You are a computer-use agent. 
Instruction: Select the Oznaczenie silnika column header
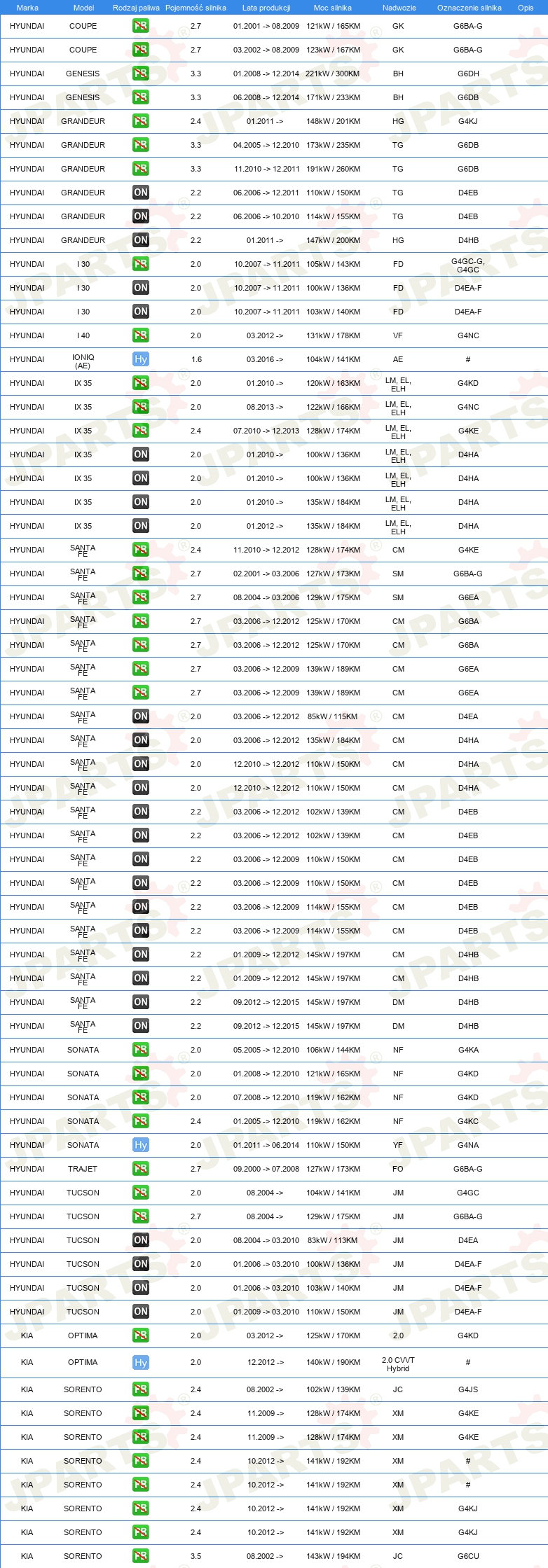470,8
